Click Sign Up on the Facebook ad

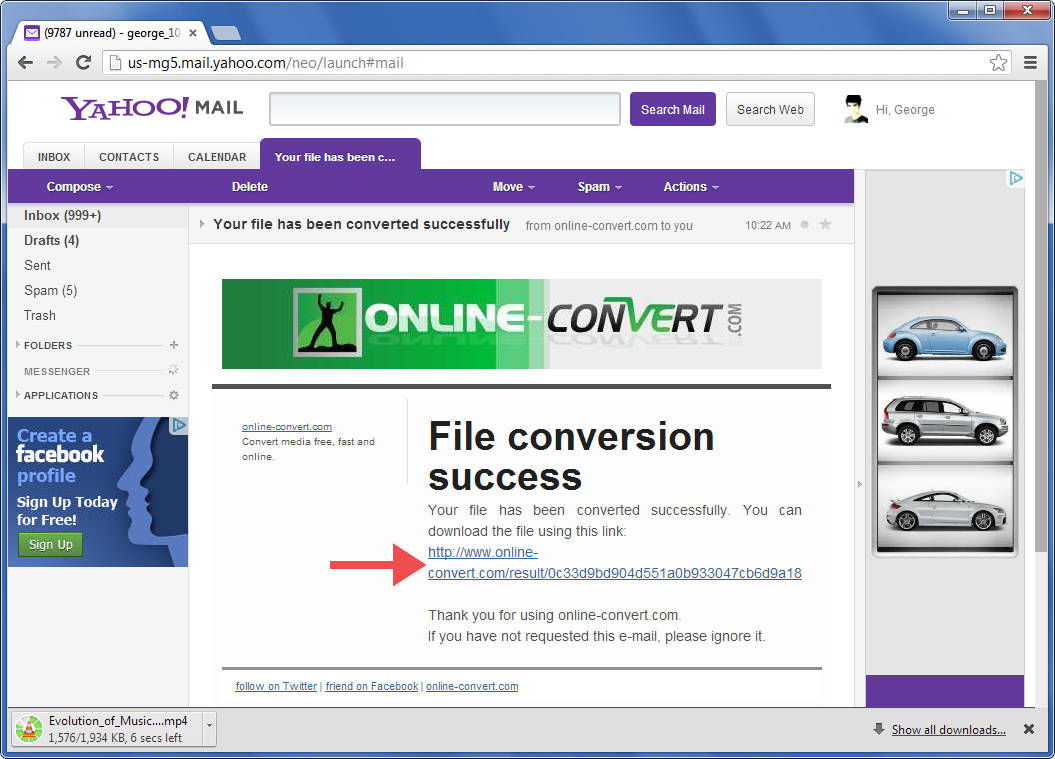[50, 544]
